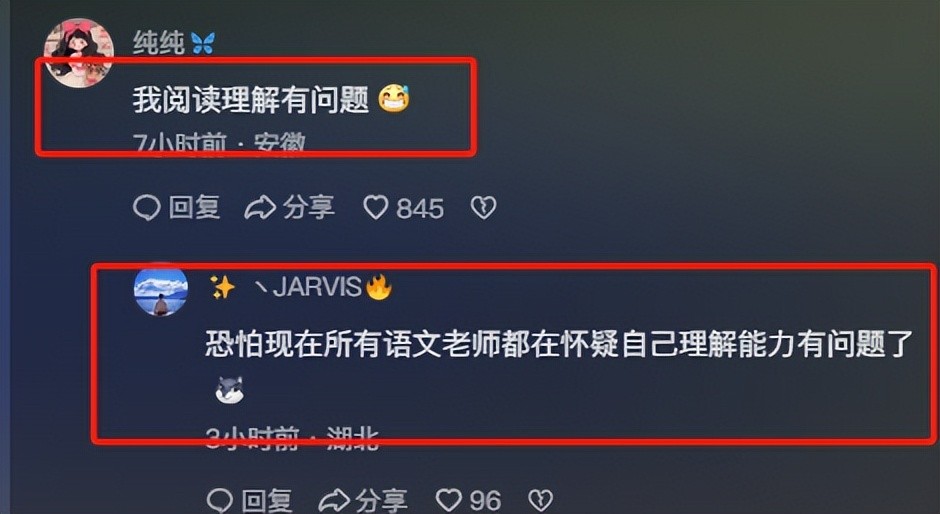Click the comment text 我阅读理解有问题
940x514 pixels.
[x=251, y=100]
